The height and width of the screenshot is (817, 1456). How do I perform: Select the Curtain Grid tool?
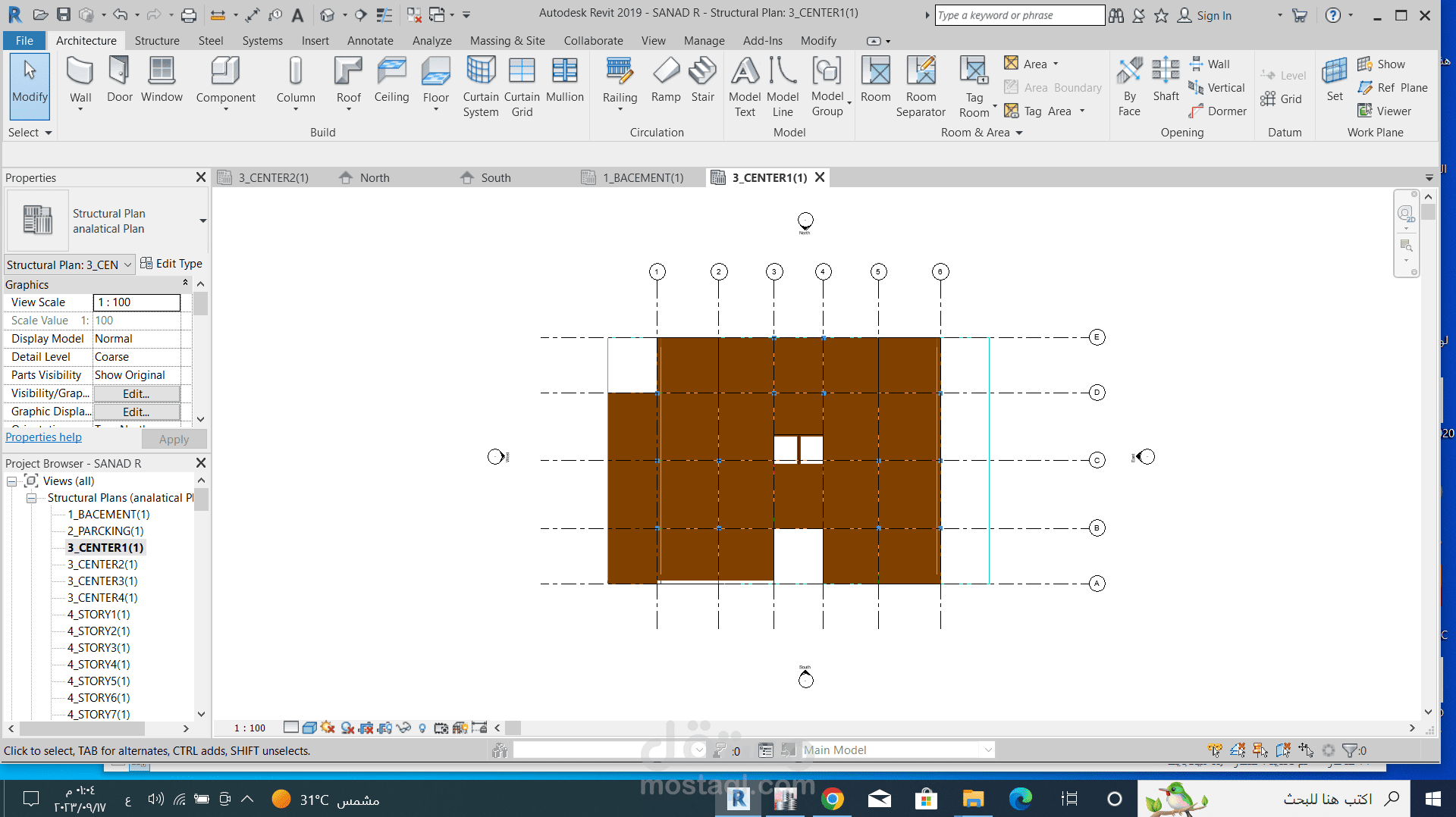(x=522, y=87)
